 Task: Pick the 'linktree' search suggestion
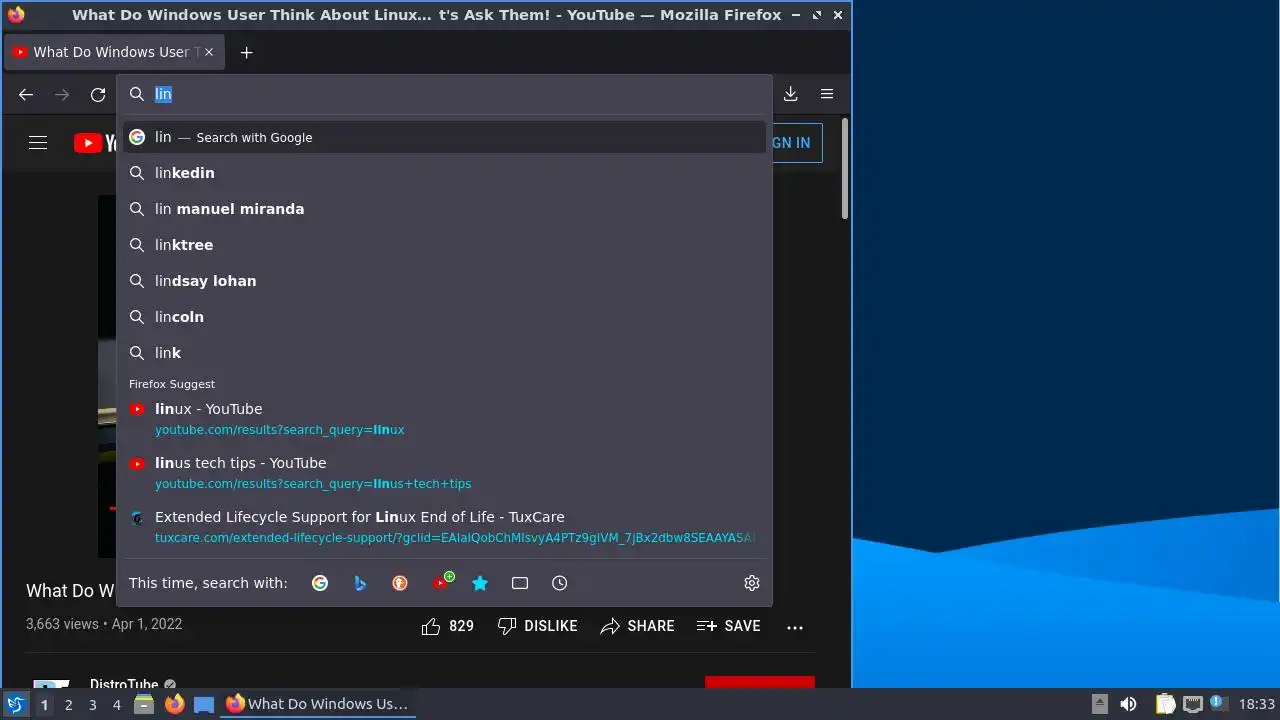pyautogui.click(x=445, y=245)
